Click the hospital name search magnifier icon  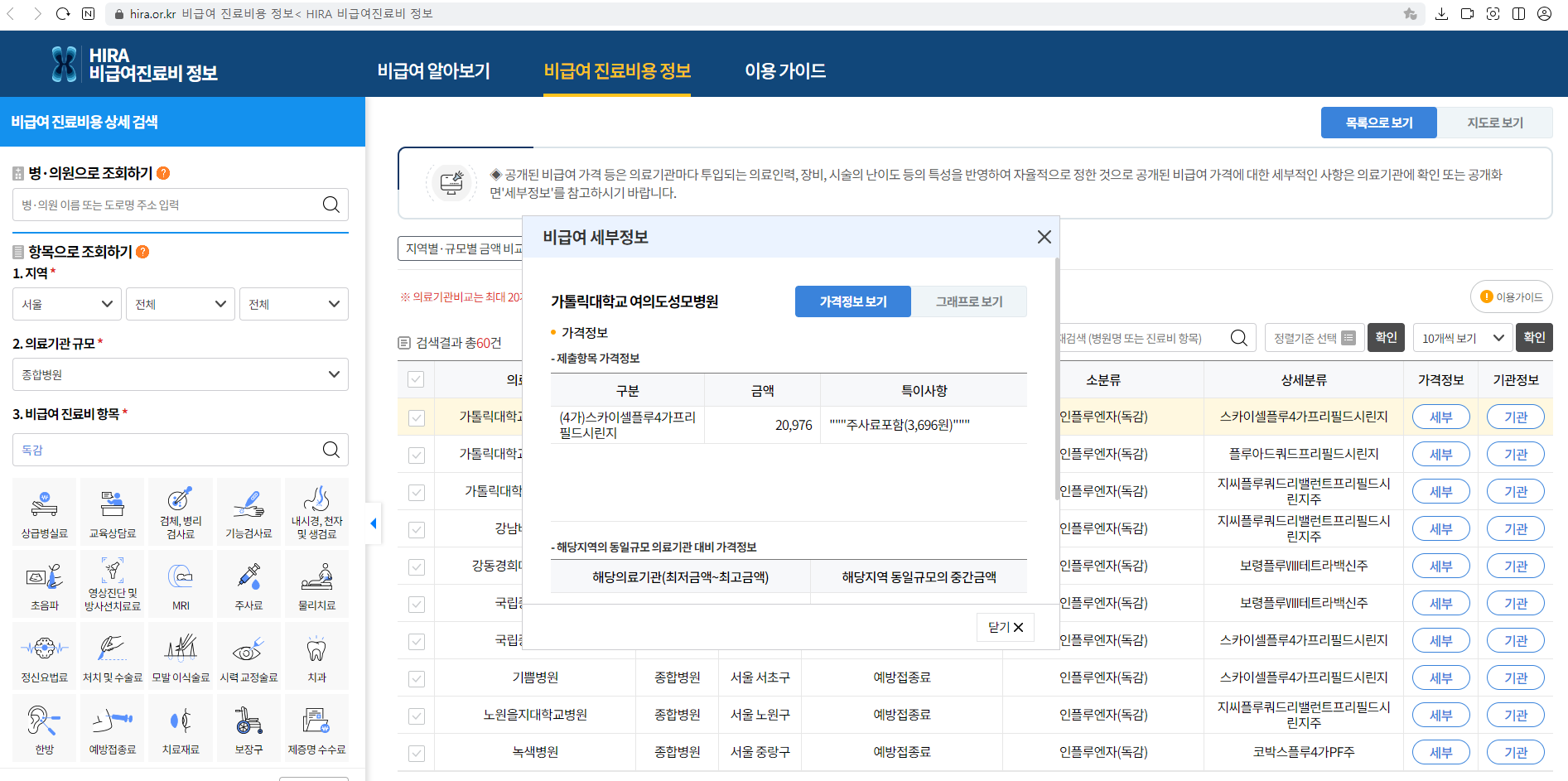[330, 205]
